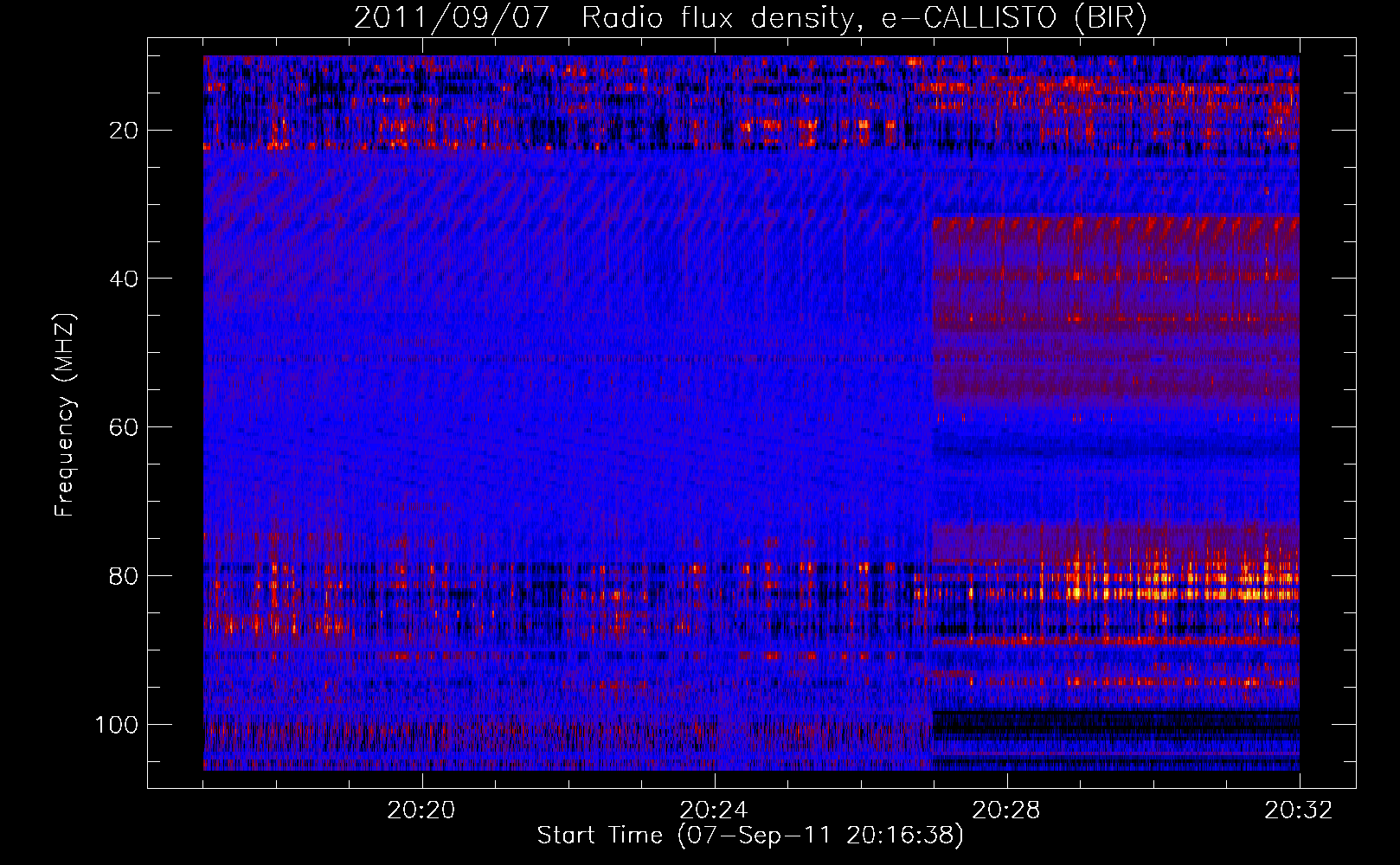The image size is (1400, 865).
Task: Click the 'Start Time (07-Sep-11 20:16:38)' x-axis label
Action: click(x=750, y=836)
